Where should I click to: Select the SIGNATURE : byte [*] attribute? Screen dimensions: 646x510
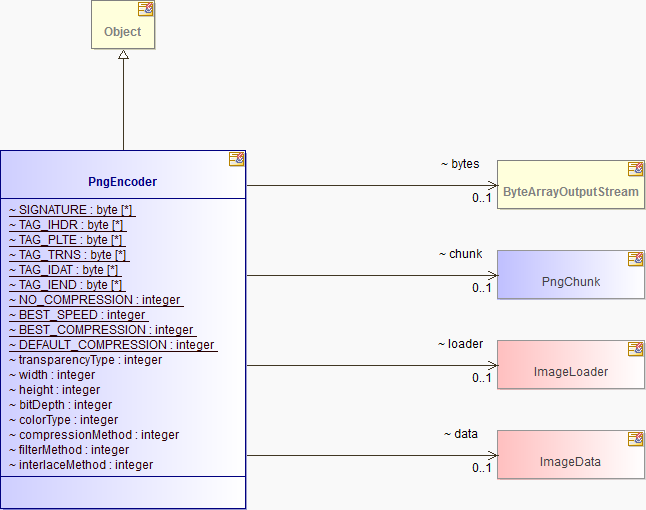coord(72,210)
